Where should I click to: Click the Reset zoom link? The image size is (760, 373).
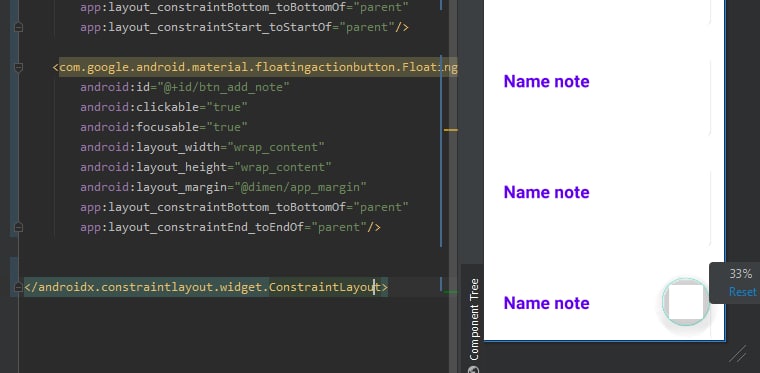click(743, 292)
